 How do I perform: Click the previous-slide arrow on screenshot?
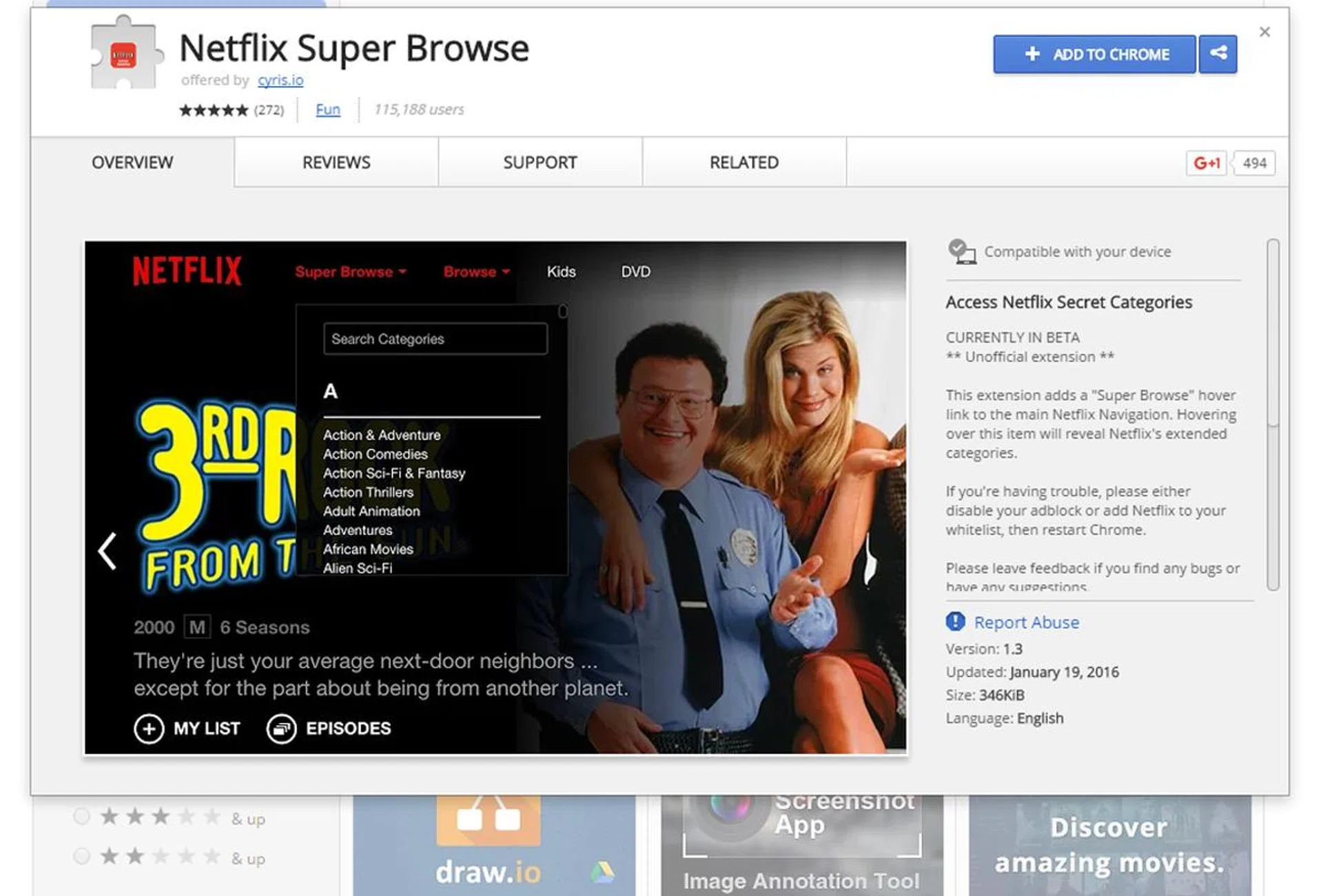click(107, 551)
